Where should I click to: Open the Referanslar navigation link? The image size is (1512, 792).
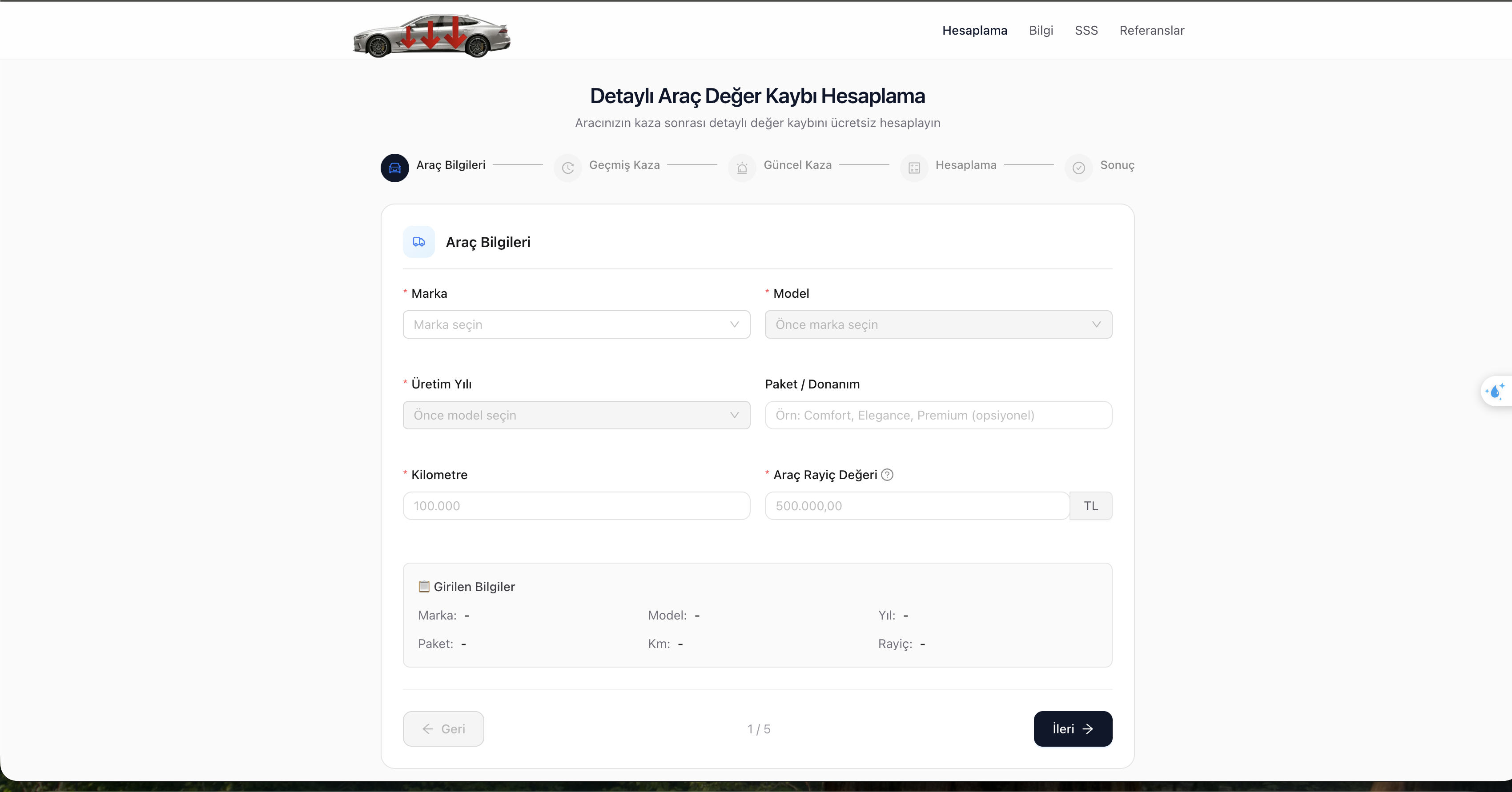pyautogui.click(x=1152, y=31)
